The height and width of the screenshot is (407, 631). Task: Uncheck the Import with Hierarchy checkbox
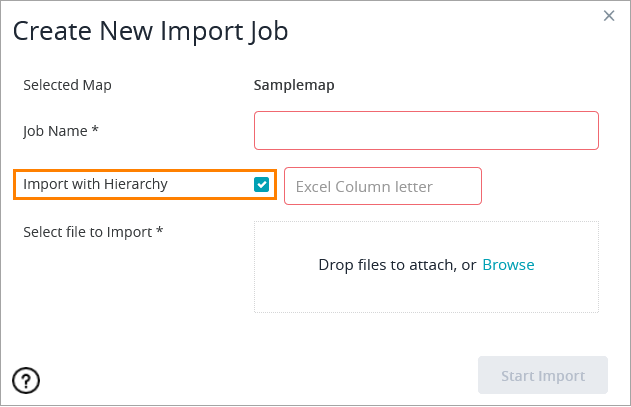point(262,184)
